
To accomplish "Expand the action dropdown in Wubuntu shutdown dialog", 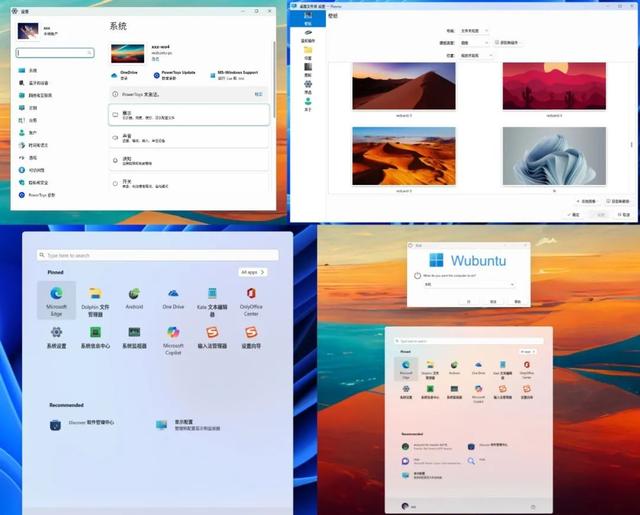I will [x=469, y=284].
